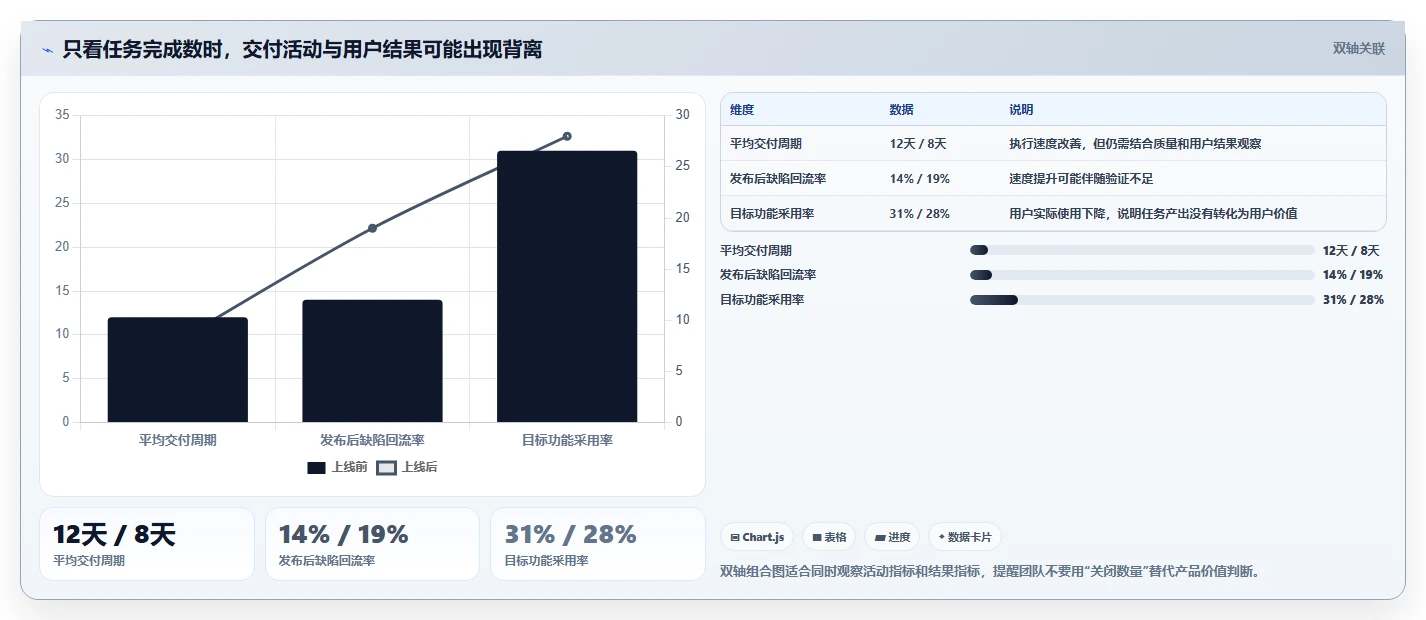Click the 双轴关联 tag in header
Image resolution: width=1426 pixels, height=620 pixels.
pyautogui.click(x=1359, y=49)
